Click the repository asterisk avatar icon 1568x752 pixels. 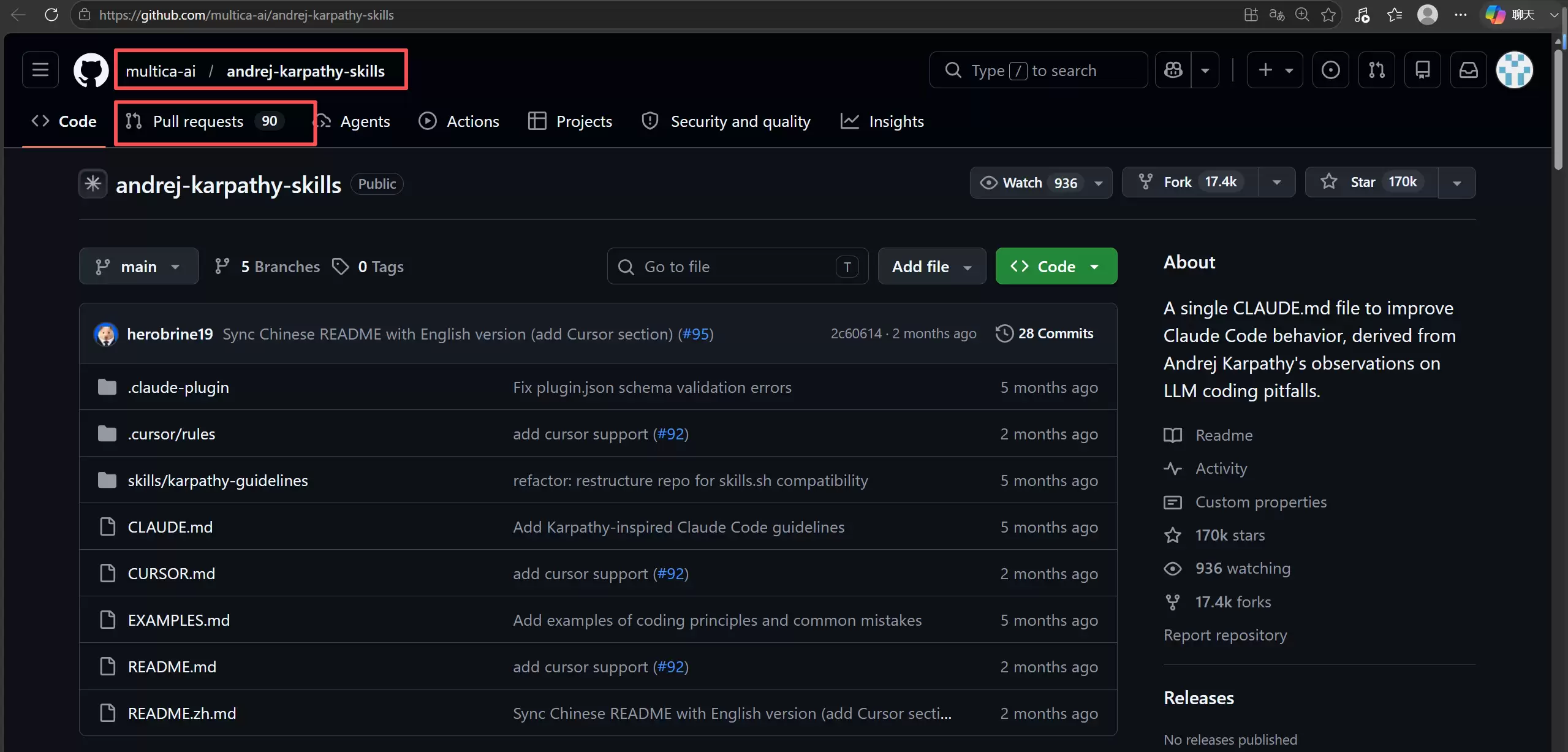93,184
